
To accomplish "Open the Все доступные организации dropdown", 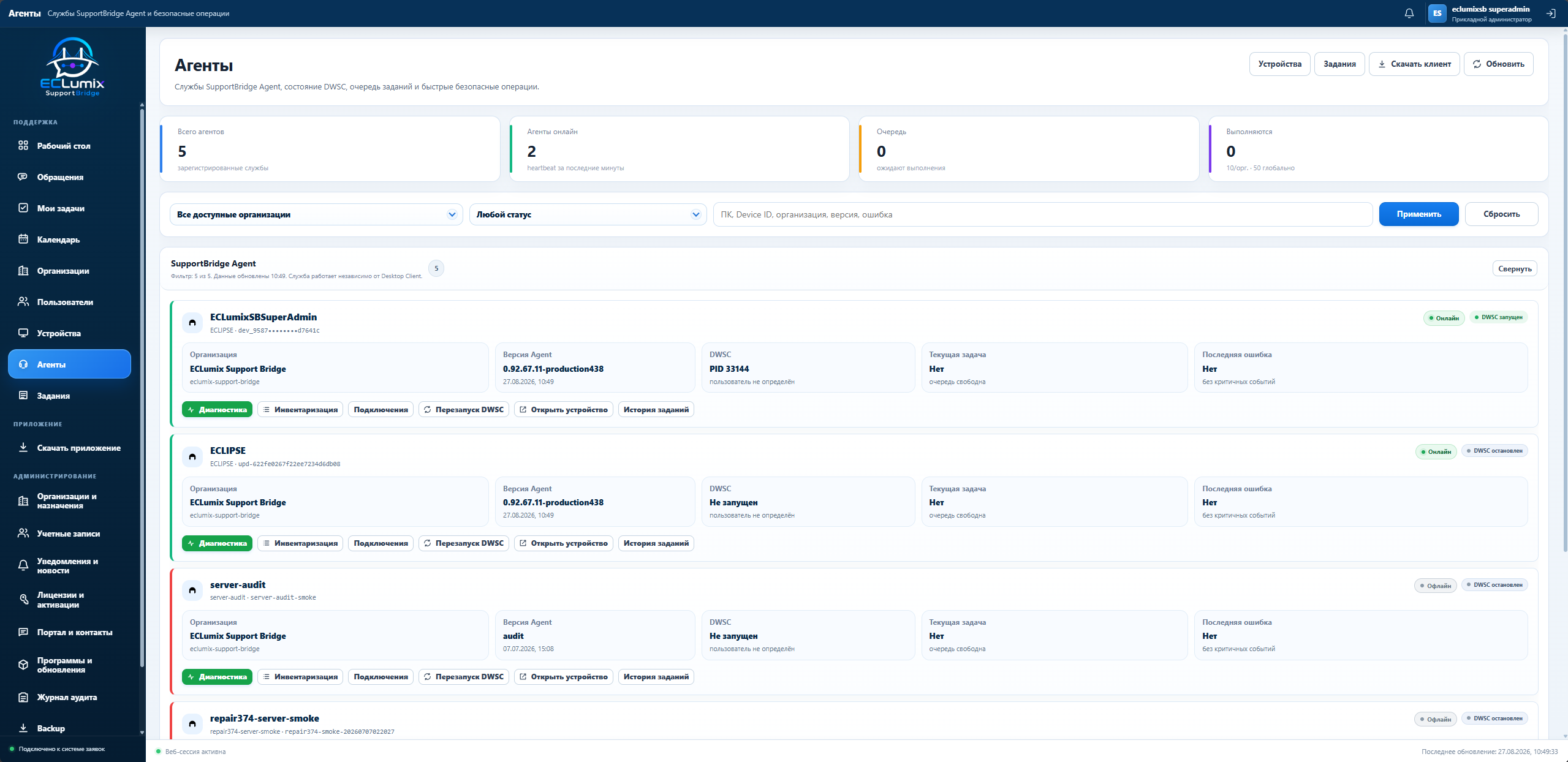I will pyautogui.click(x=316, y=214).
